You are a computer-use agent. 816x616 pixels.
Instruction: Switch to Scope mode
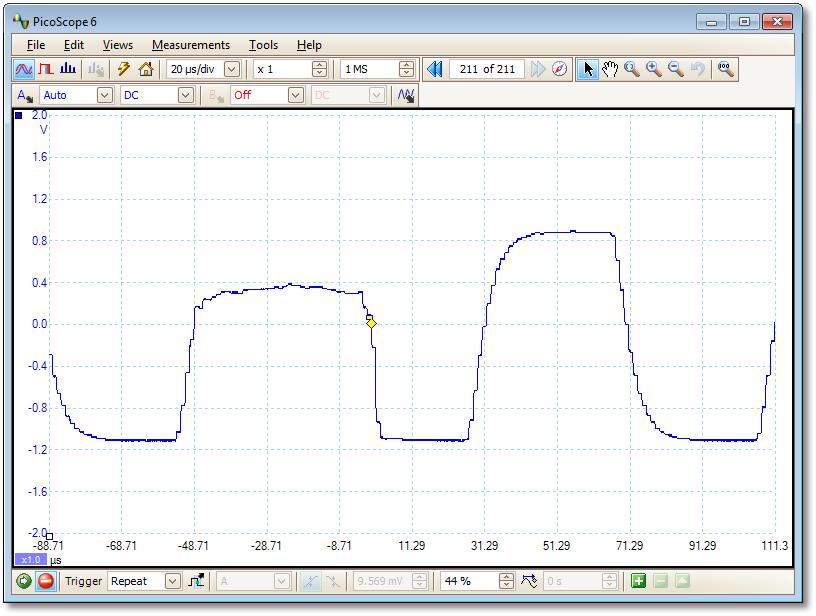(23, 69)
